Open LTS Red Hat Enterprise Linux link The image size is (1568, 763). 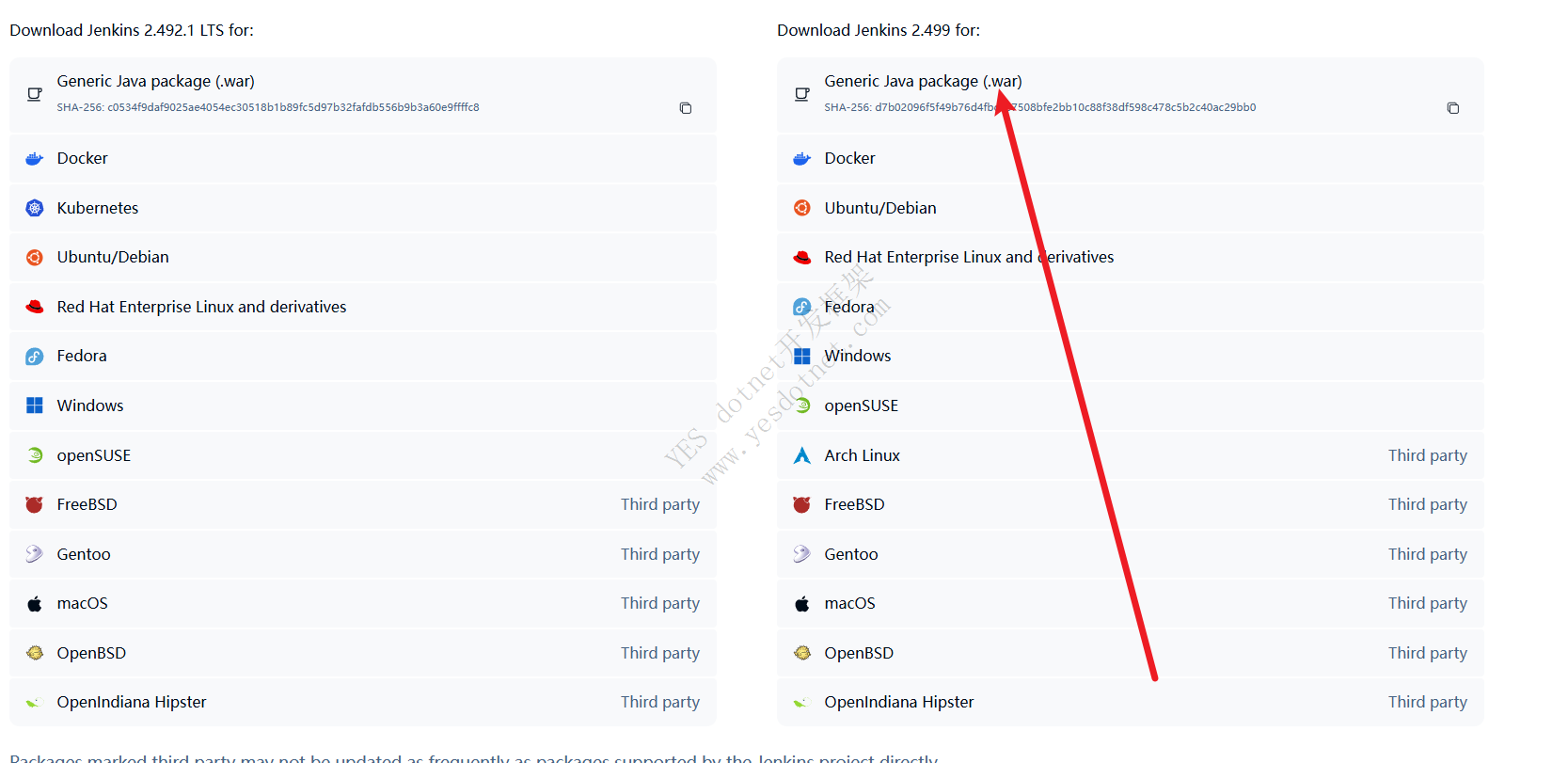click(x=363, y=307)
